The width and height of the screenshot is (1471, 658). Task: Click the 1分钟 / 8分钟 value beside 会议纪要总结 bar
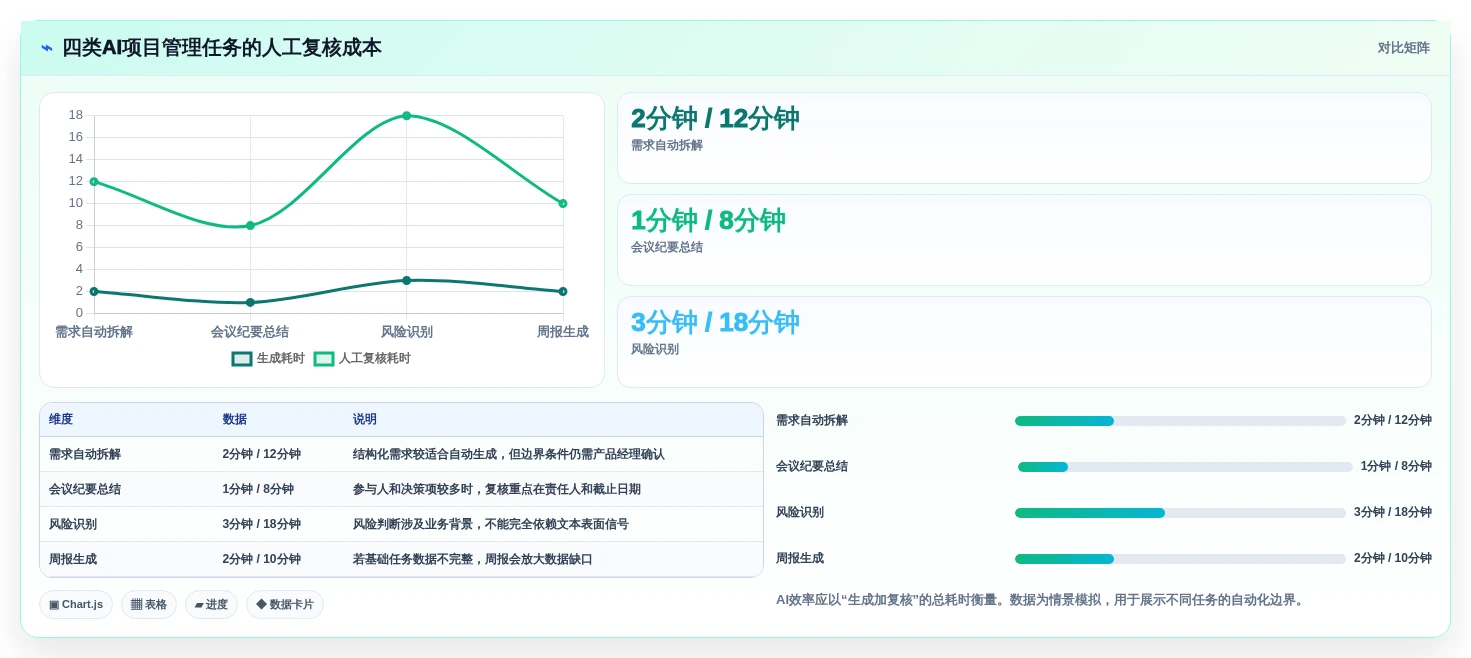1396,467
